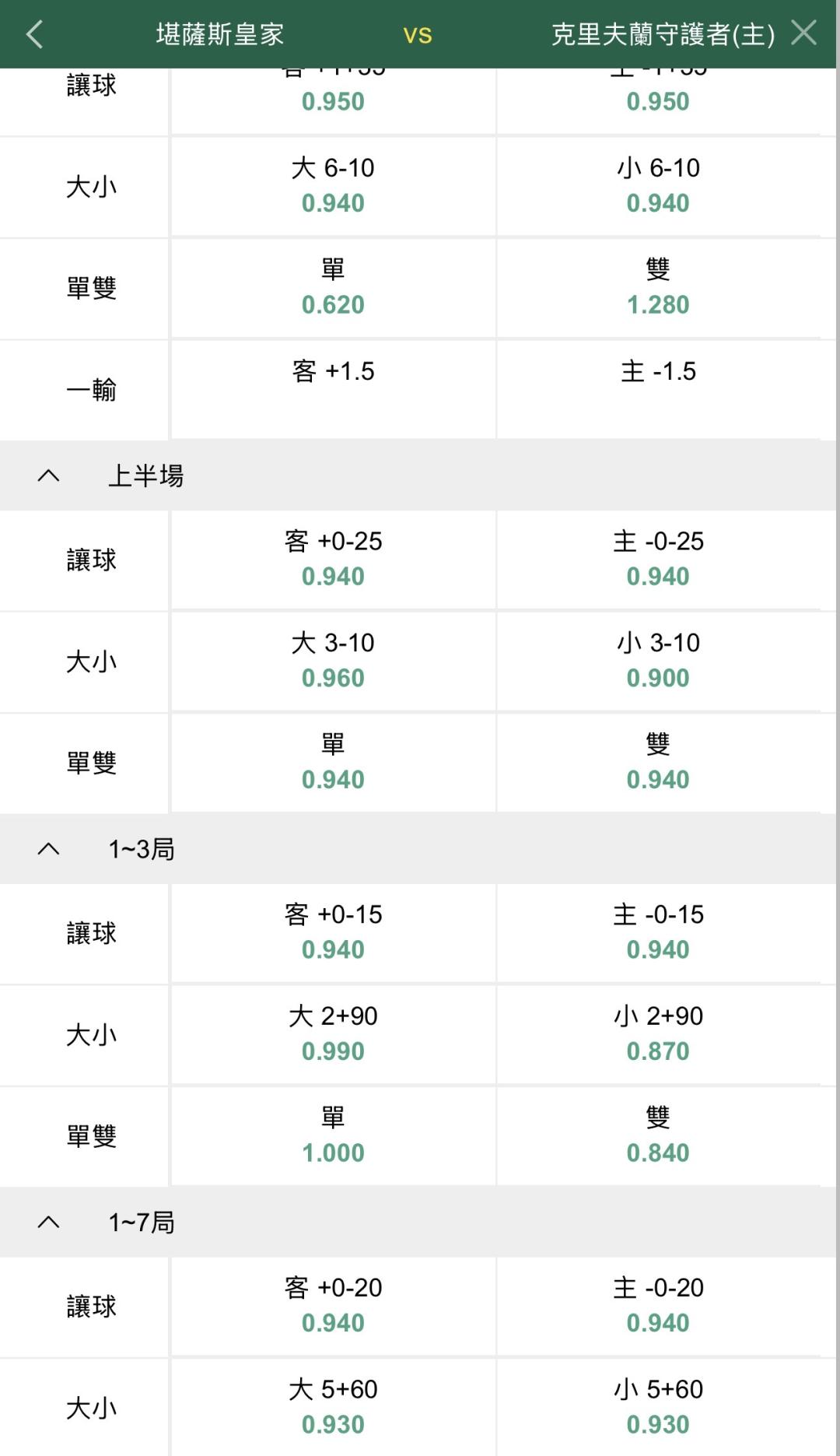Choose 1~7局 主 -0-20 handicap

[x=658, y=1306]
